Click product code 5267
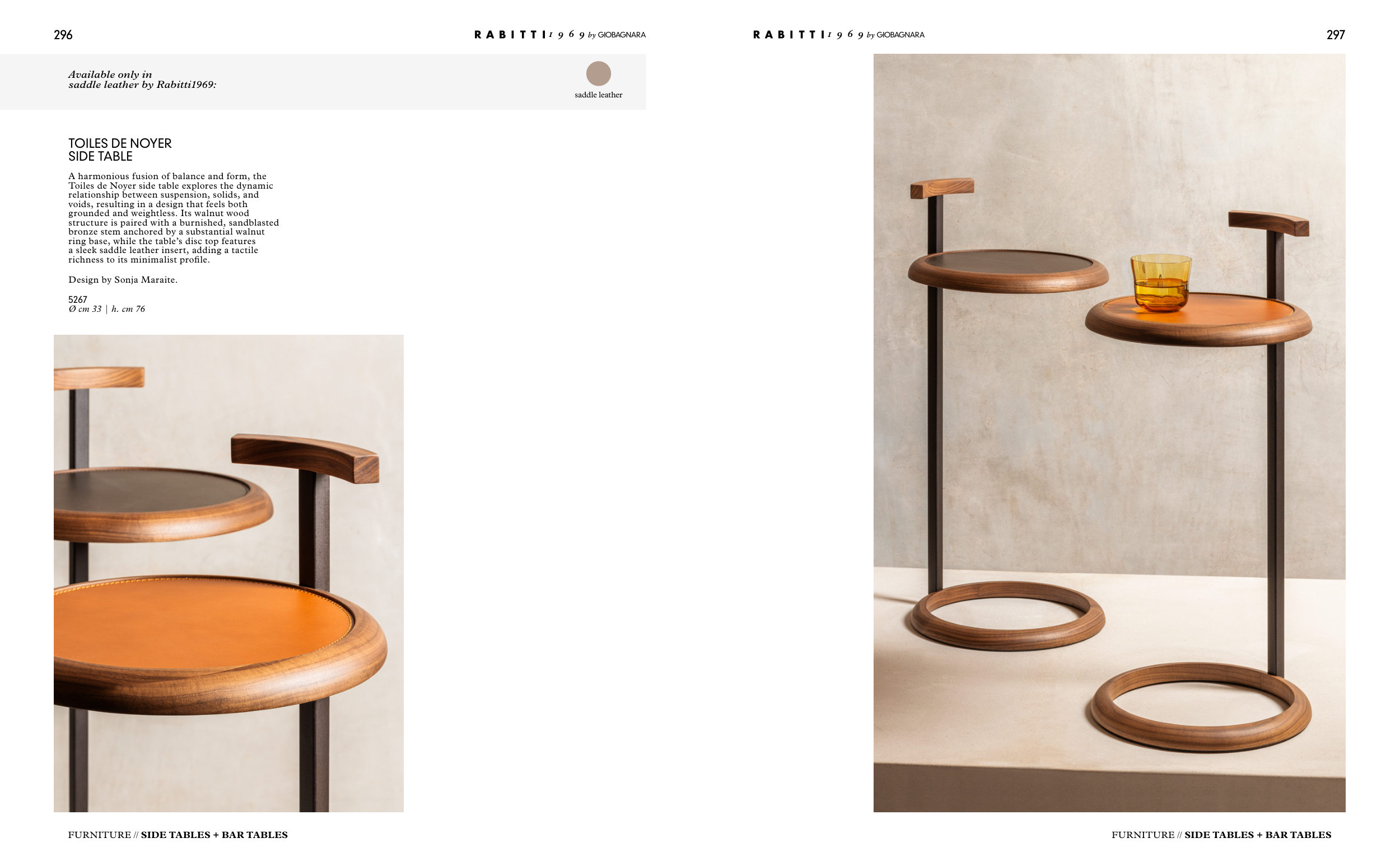The height and width of the screenshot is (866, 1400). pos(77,299)
